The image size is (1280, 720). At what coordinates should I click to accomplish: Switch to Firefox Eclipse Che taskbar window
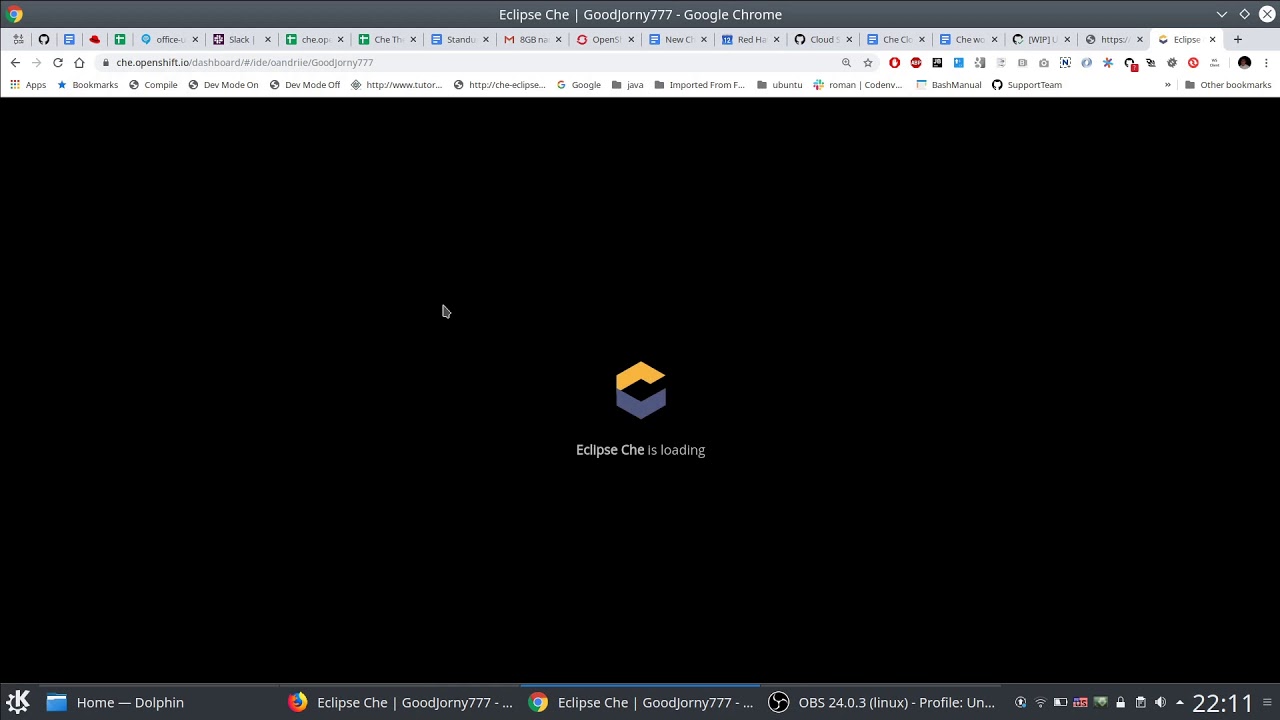click(400, 702)
